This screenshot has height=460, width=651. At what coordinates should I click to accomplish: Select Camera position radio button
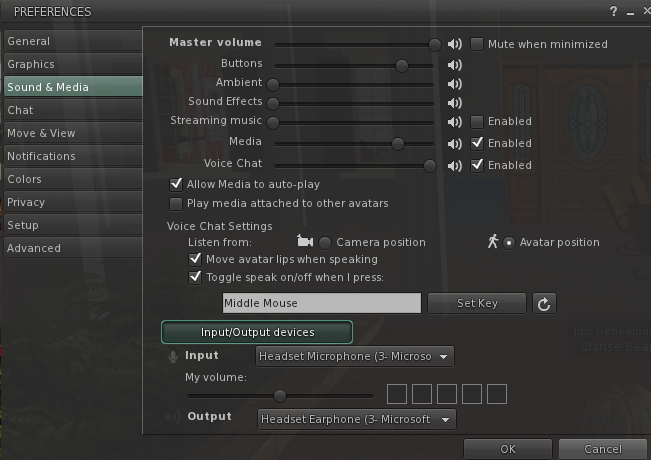[325, 242]
